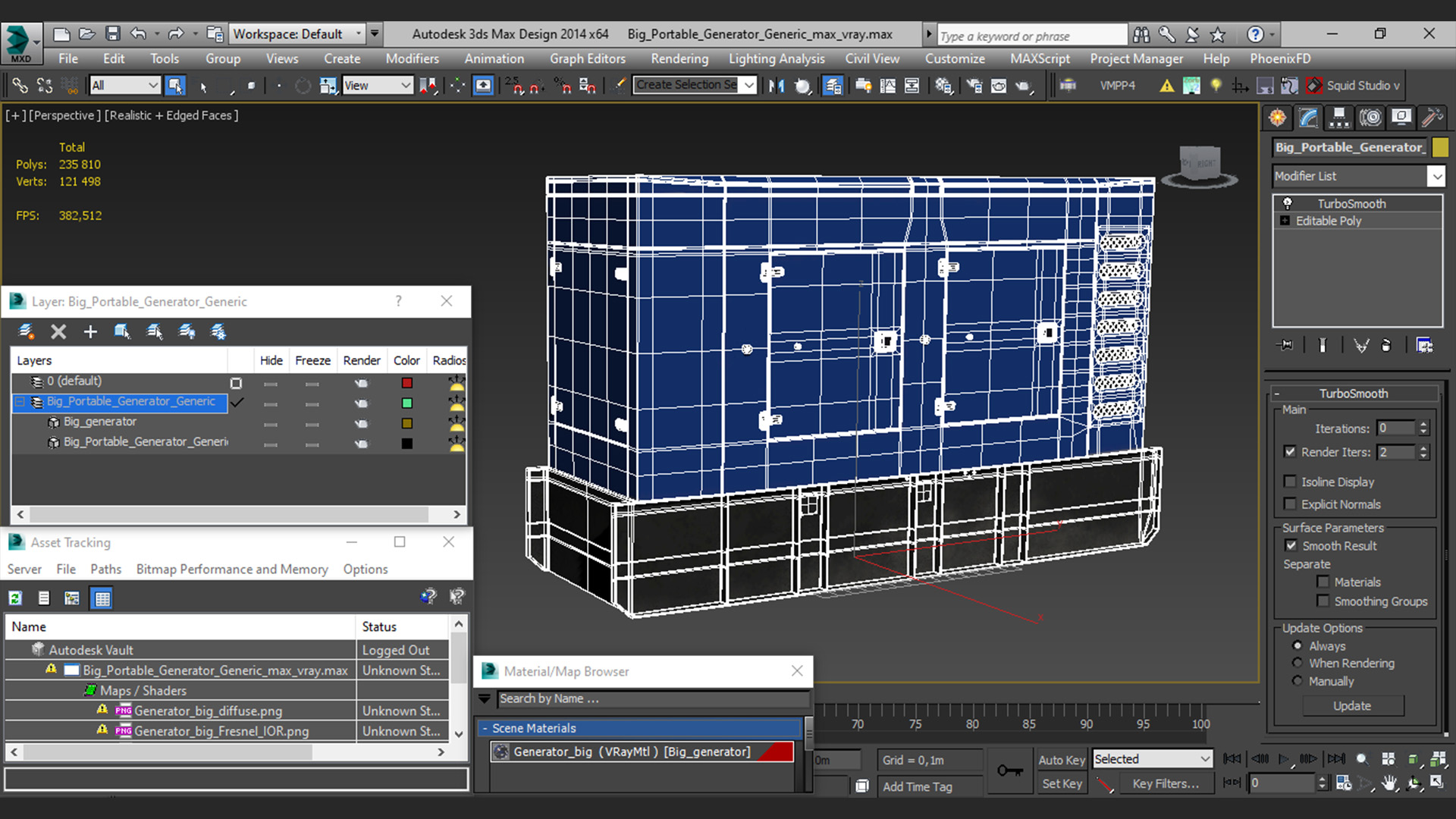Image resolution: width=1456 pixels, height=819 pixels.
Task: Click Play Animation button
Action: (x=1284, y=759)
